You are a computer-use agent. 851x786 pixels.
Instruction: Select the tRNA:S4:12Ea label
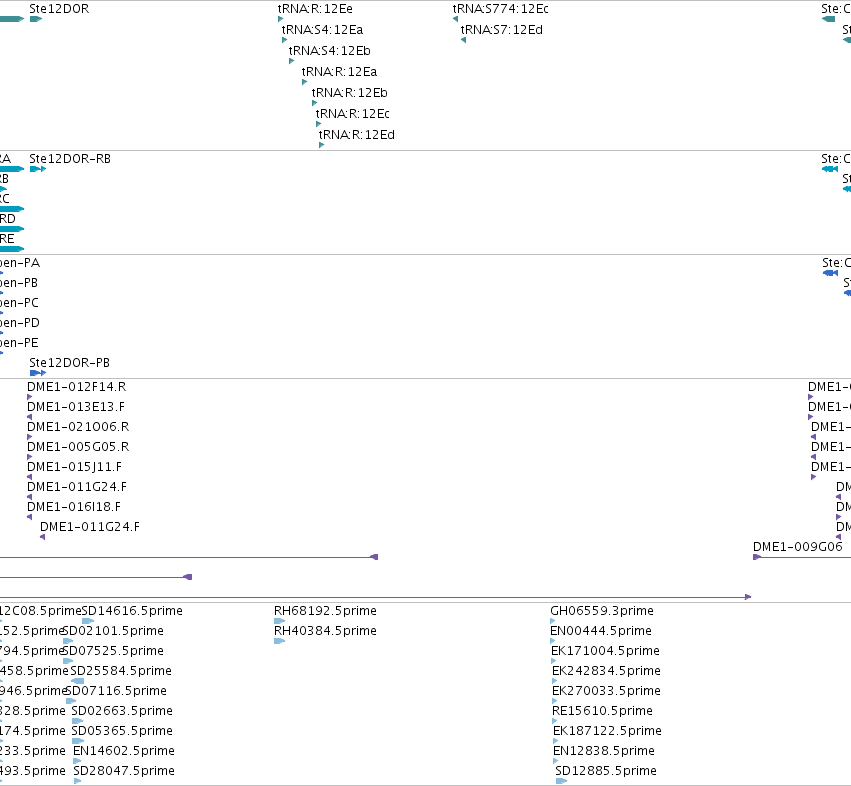(322, 30)
